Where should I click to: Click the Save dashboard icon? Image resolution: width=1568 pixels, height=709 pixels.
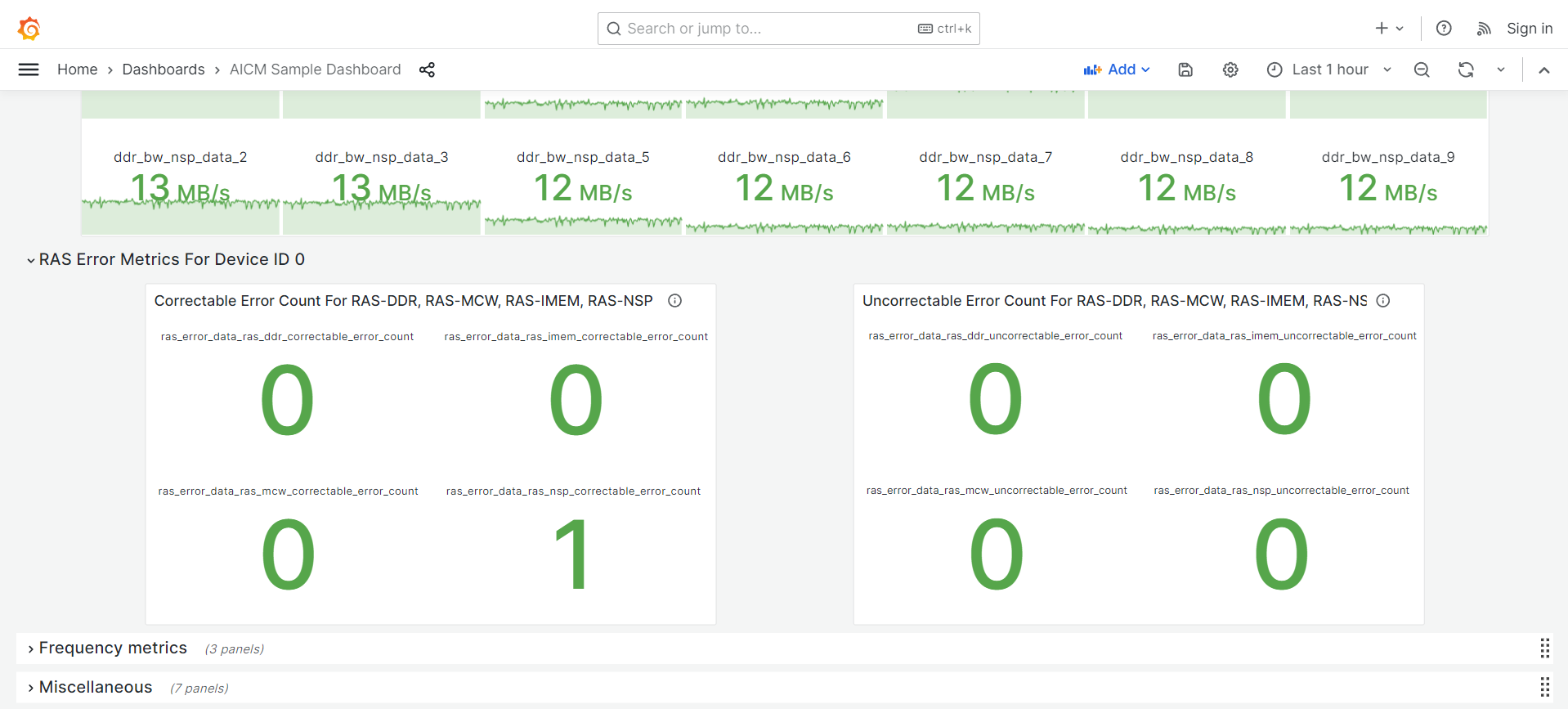click(x=1185, y=70)
